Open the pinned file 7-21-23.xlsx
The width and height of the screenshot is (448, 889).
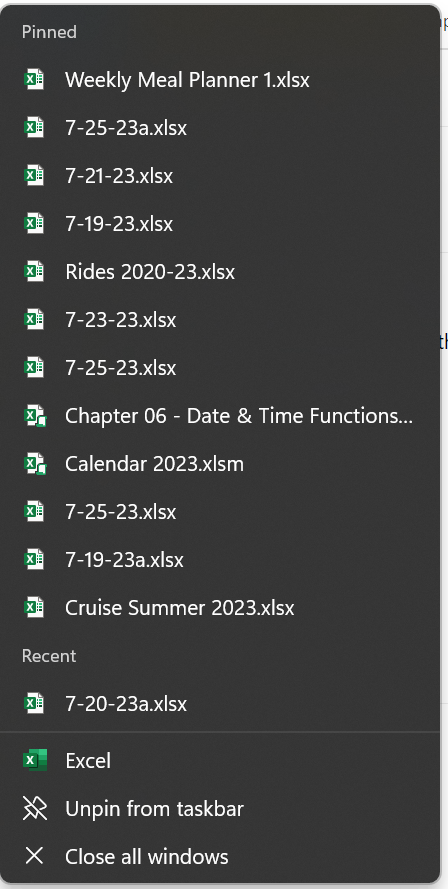[220, 176]
